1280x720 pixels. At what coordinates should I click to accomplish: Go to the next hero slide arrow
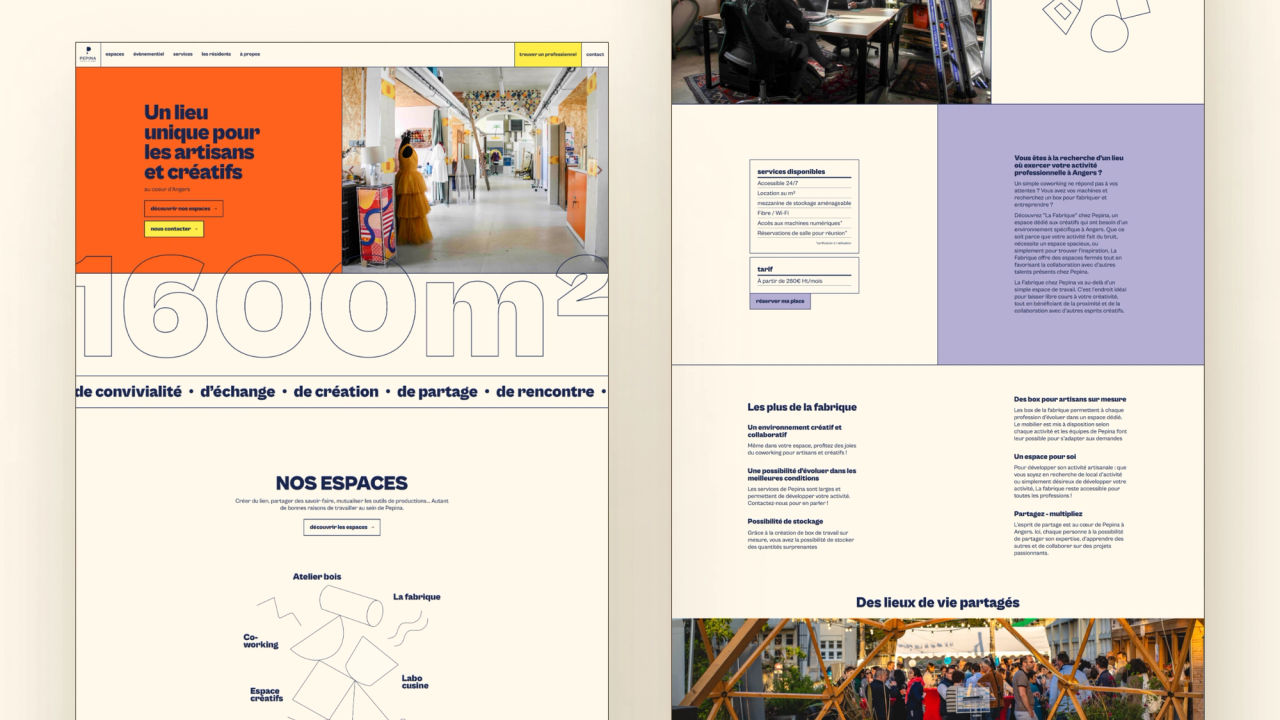tap(598, 170)
